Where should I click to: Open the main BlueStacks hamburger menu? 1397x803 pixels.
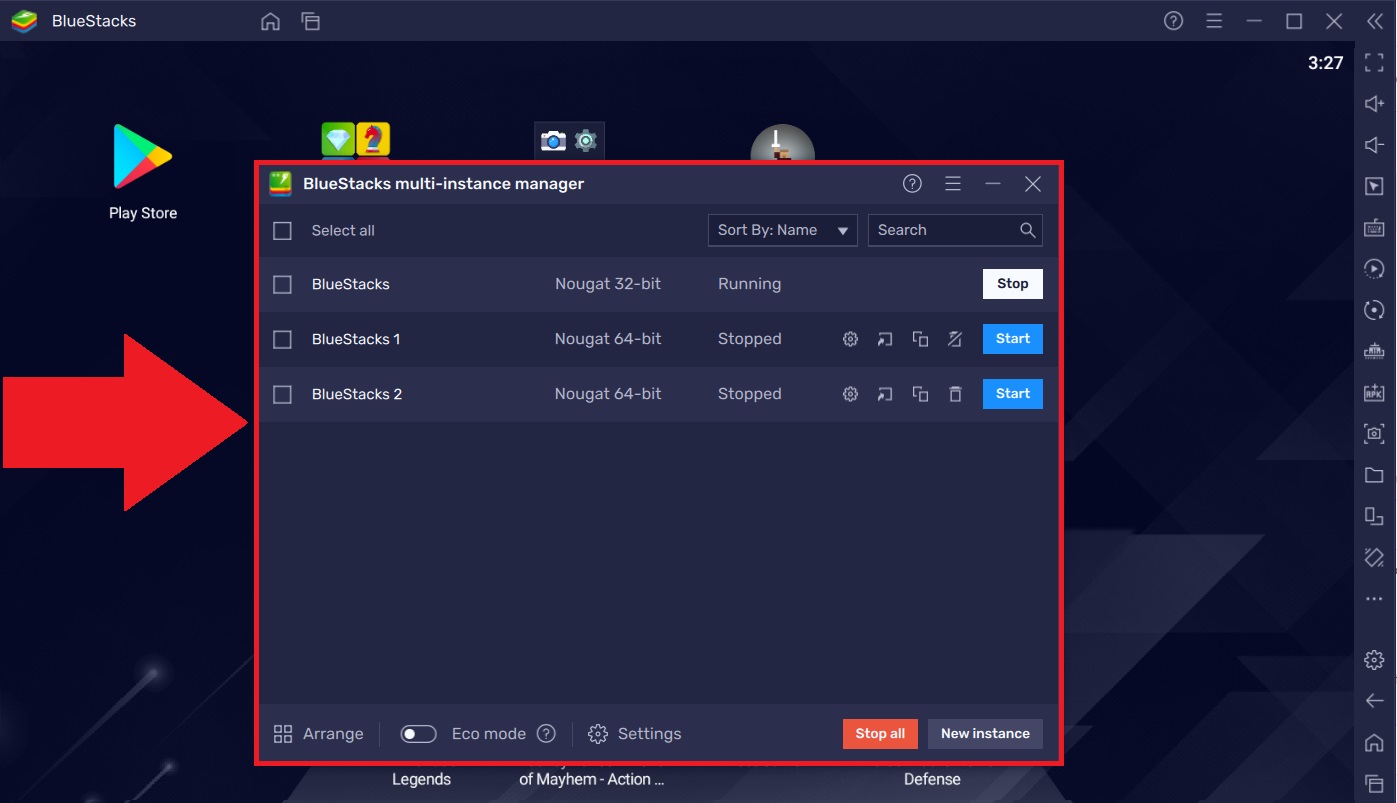point(1214,21)
